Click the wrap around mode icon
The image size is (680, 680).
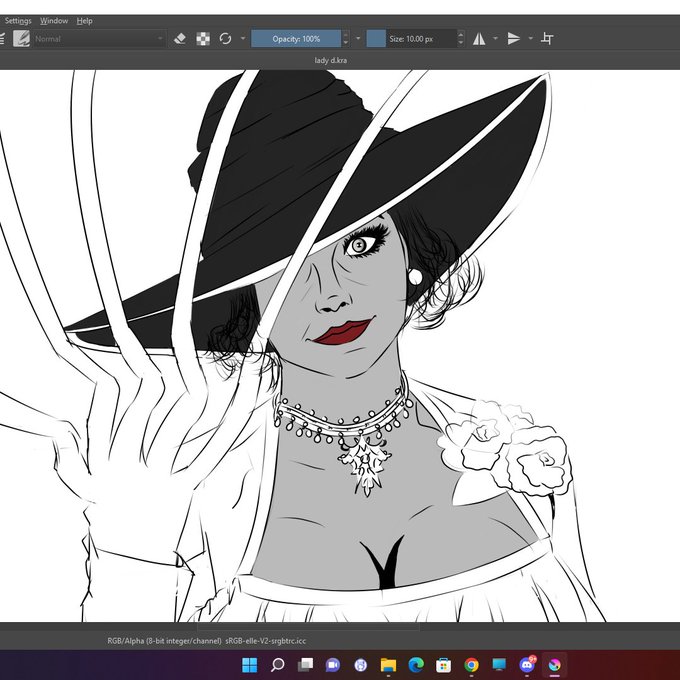(x=547, y=39)
